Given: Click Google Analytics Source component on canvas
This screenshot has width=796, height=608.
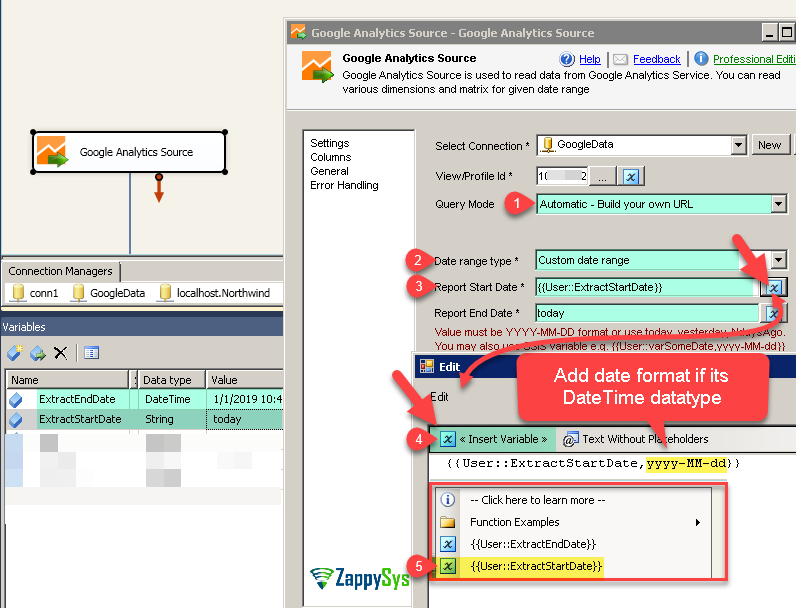Looking at the screenshot, I should (129, 152).
